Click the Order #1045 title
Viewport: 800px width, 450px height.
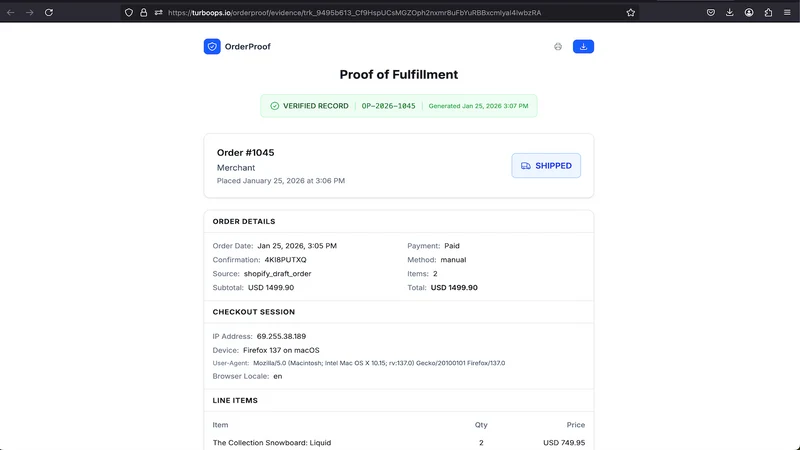245,153
